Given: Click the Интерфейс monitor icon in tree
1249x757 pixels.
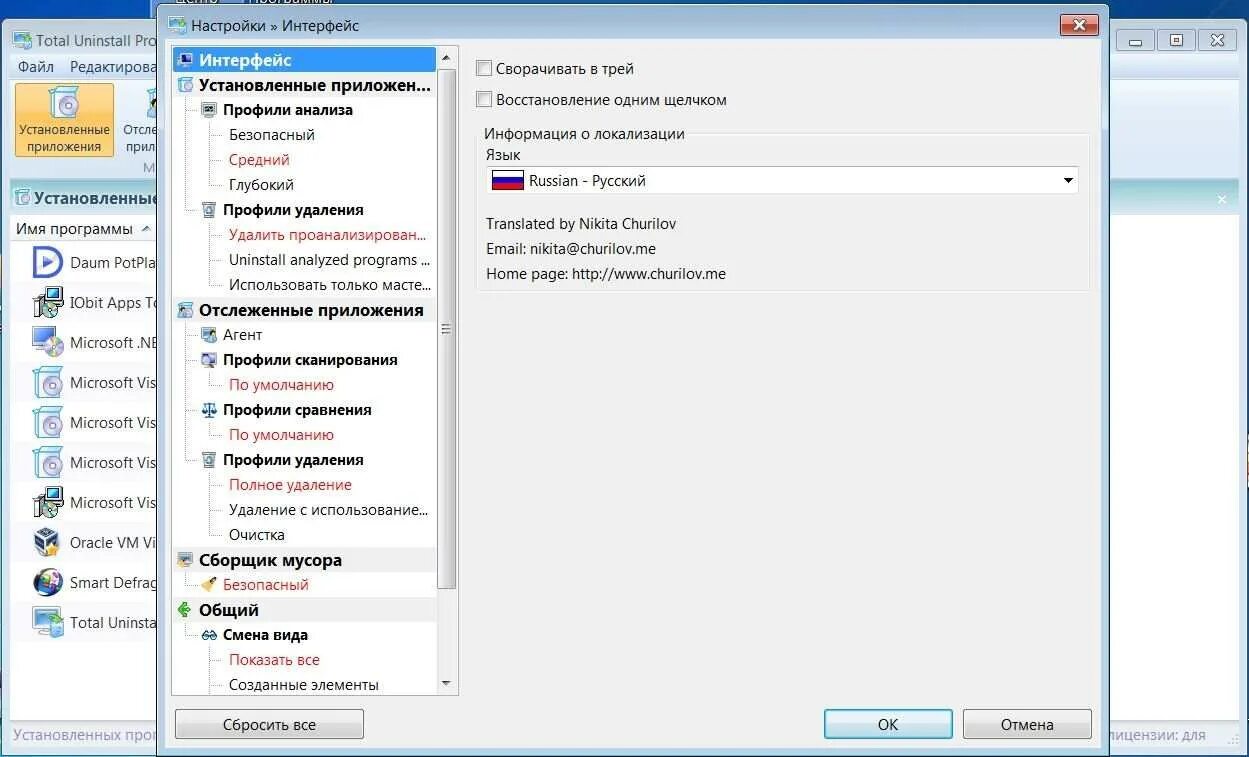Looking at the screenshot, I should pyautogui.click(x=185, y=60).
